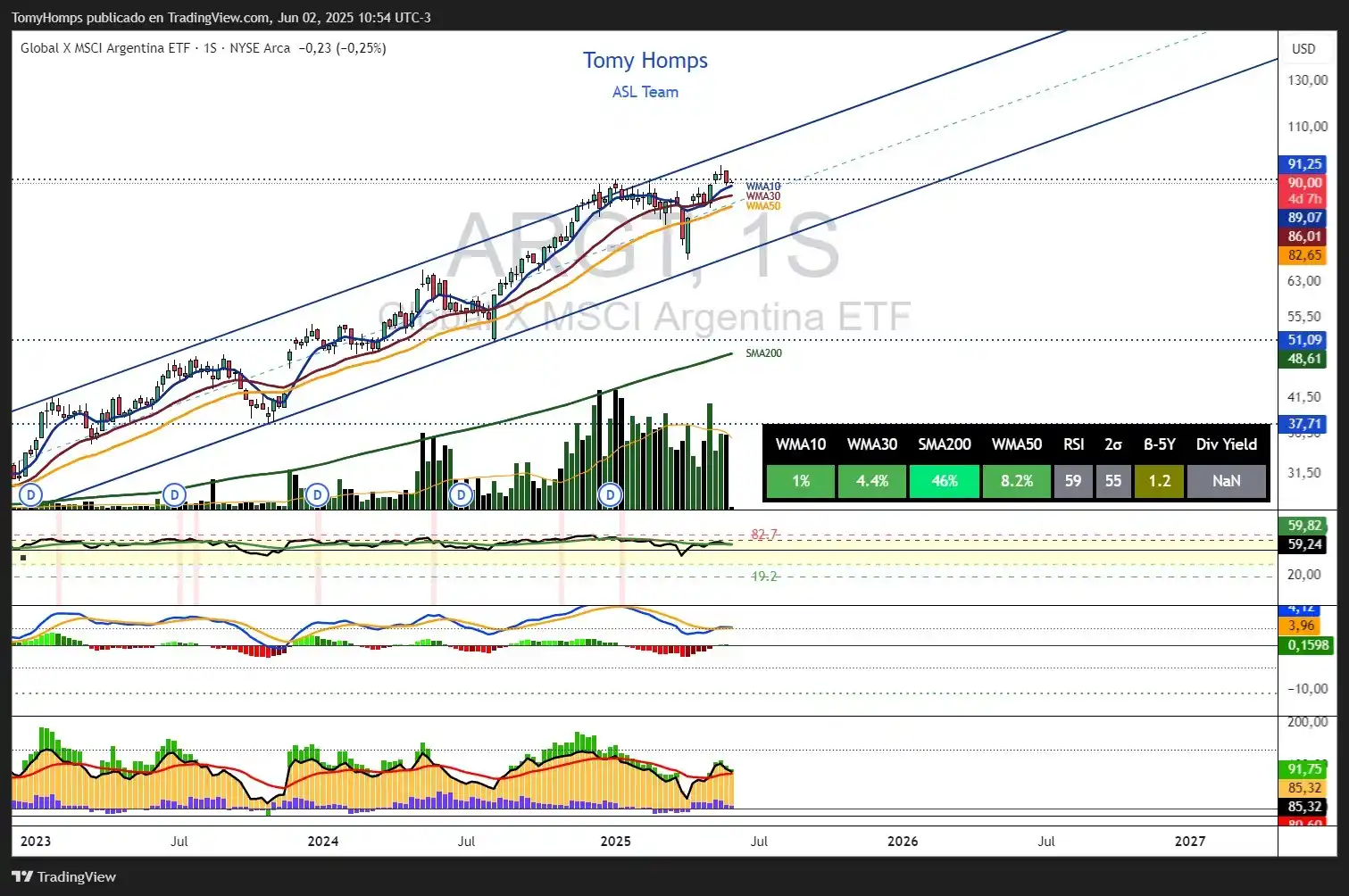This screenshot has height=896, width=1349.
Task: Click the WMA30 header in the stats table
Action: 872,444
